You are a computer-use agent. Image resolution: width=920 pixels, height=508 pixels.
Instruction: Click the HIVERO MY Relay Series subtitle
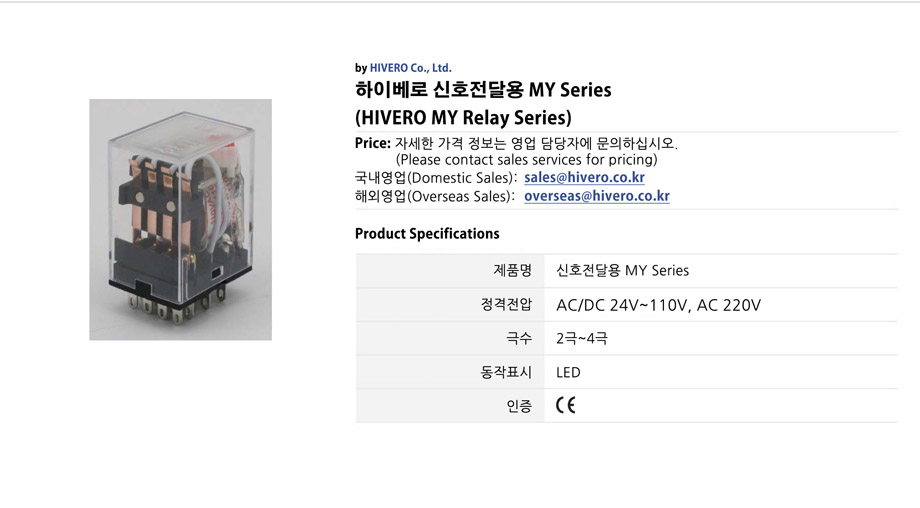pos(463,118)
